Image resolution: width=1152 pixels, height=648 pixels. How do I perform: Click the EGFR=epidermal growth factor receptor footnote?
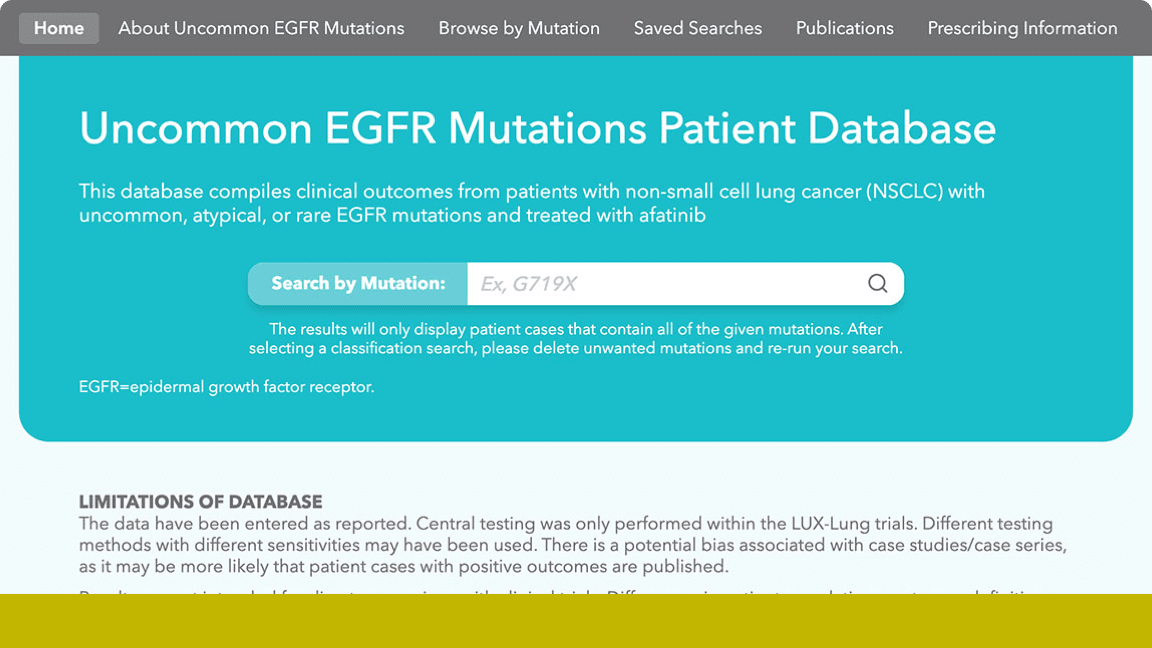click(x=224, y=386)
